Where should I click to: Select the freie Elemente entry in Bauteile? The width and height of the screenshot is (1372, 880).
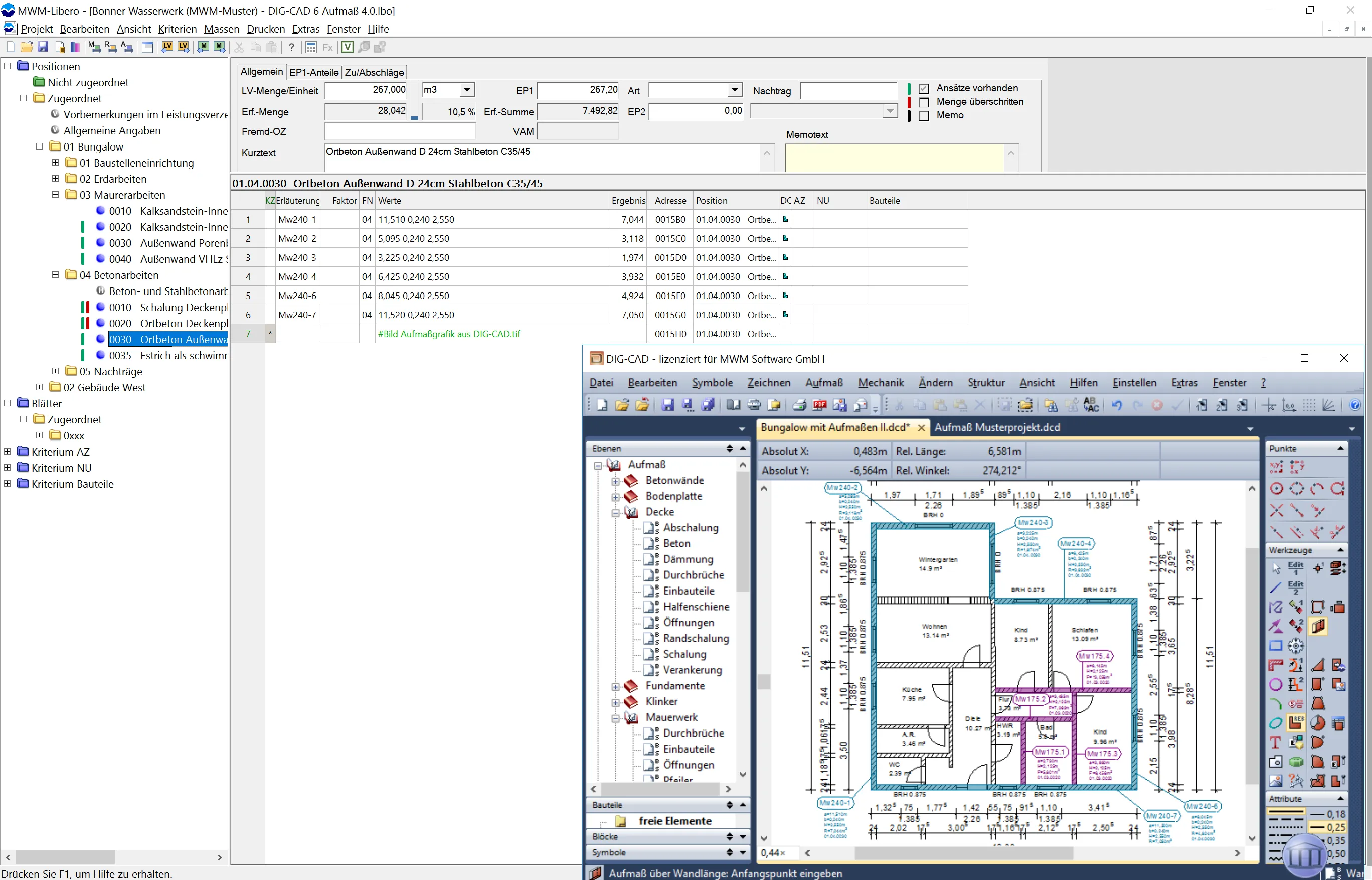(675, 821)
